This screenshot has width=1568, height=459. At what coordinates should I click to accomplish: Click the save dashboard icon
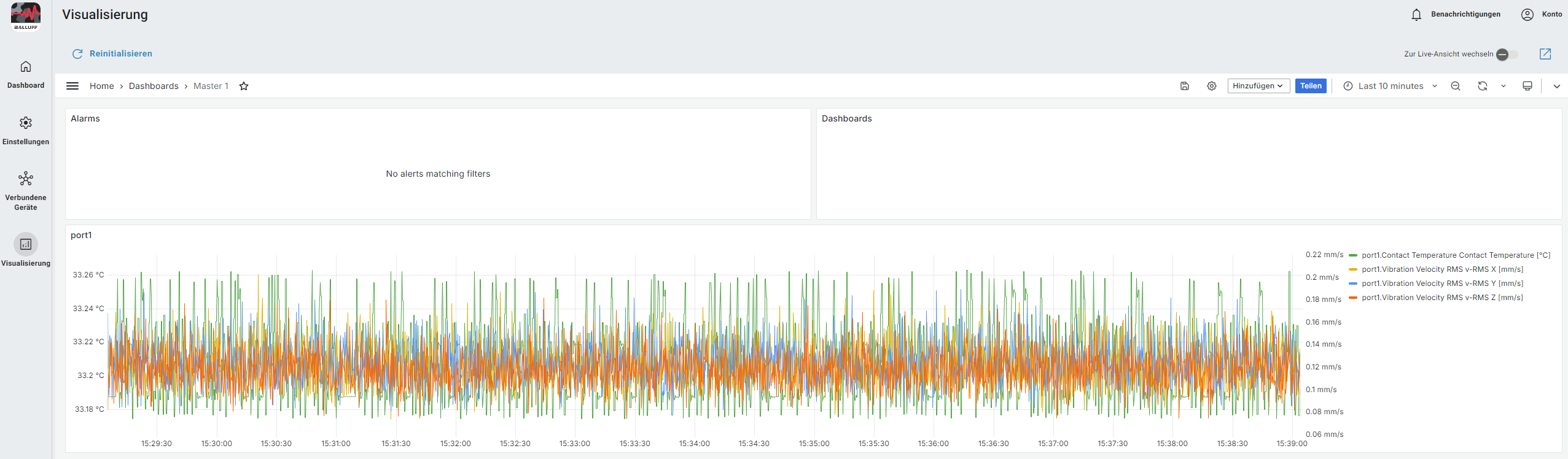tap(1185, 86)
